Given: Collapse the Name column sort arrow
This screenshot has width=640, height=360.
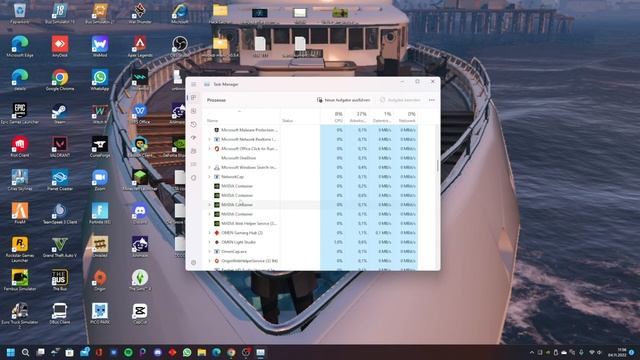Looking at the screenshot, I should [240, 111].
